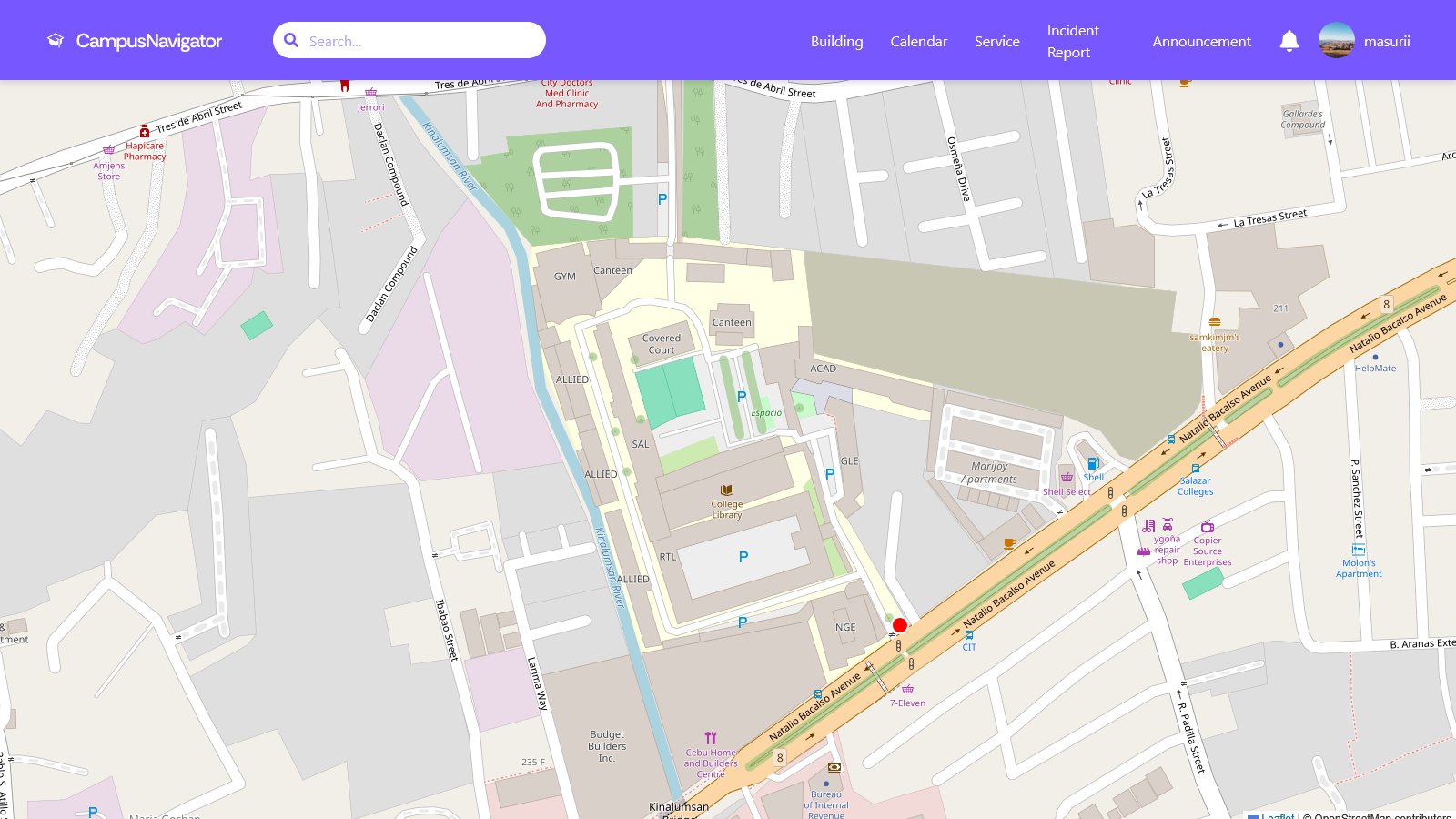Click the College Library book icon

coord(726,490)
